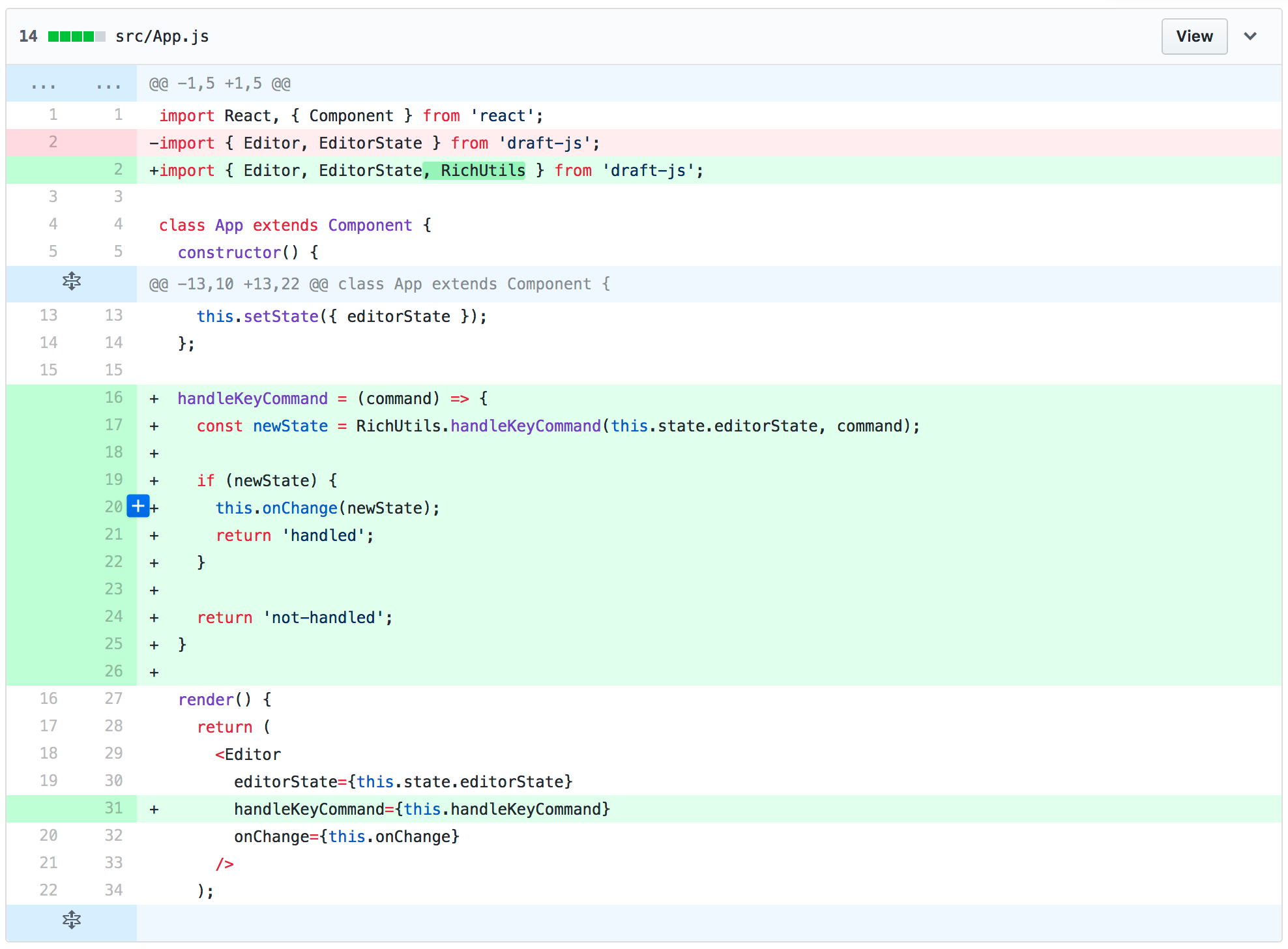Click new line number 16 beside handleKeyCommand
The width and height of the screenshot is (1288, 949).
click(x=113, y=398)
